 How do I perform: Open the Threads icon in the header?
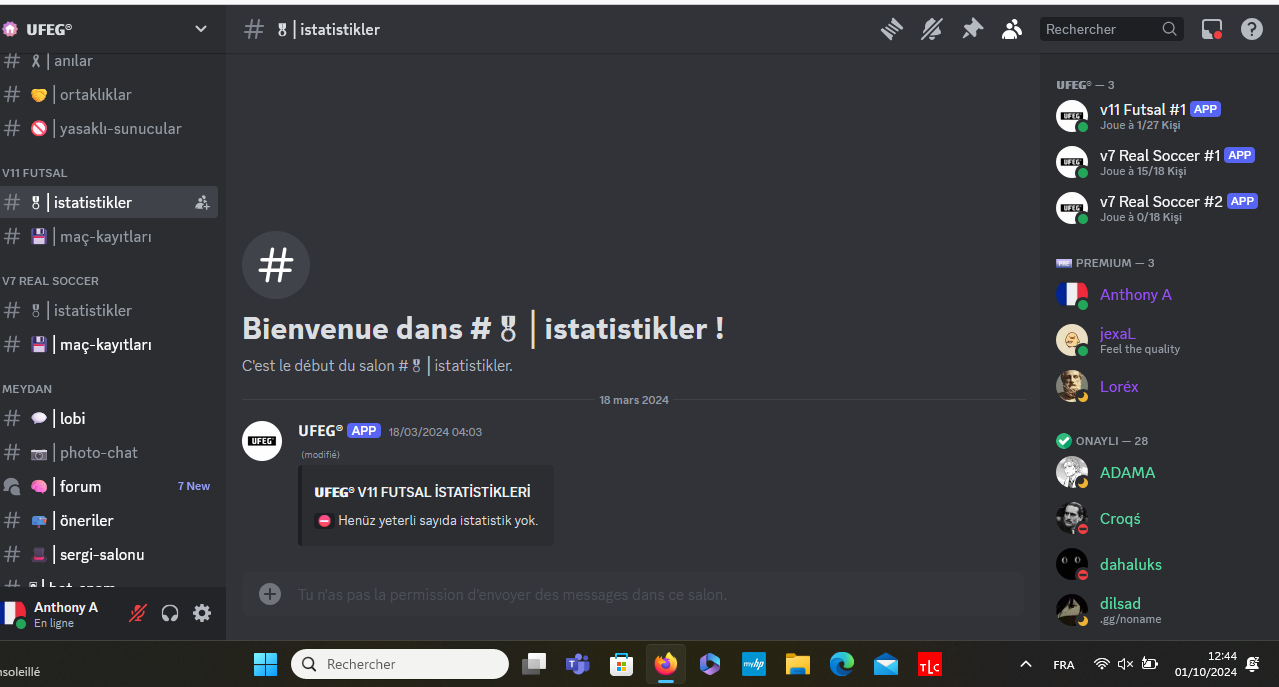coord(891,29)
